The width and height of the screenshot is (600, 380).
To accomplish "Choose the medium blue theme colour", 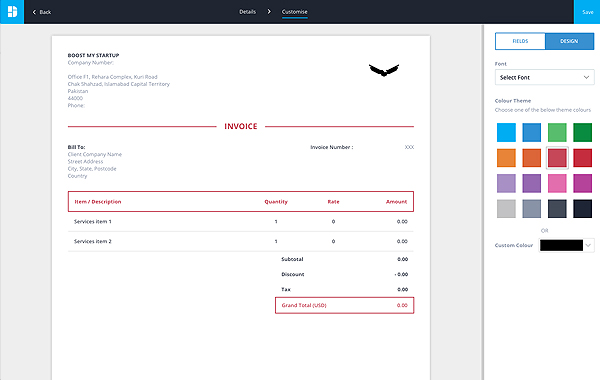I will point(532,132).
